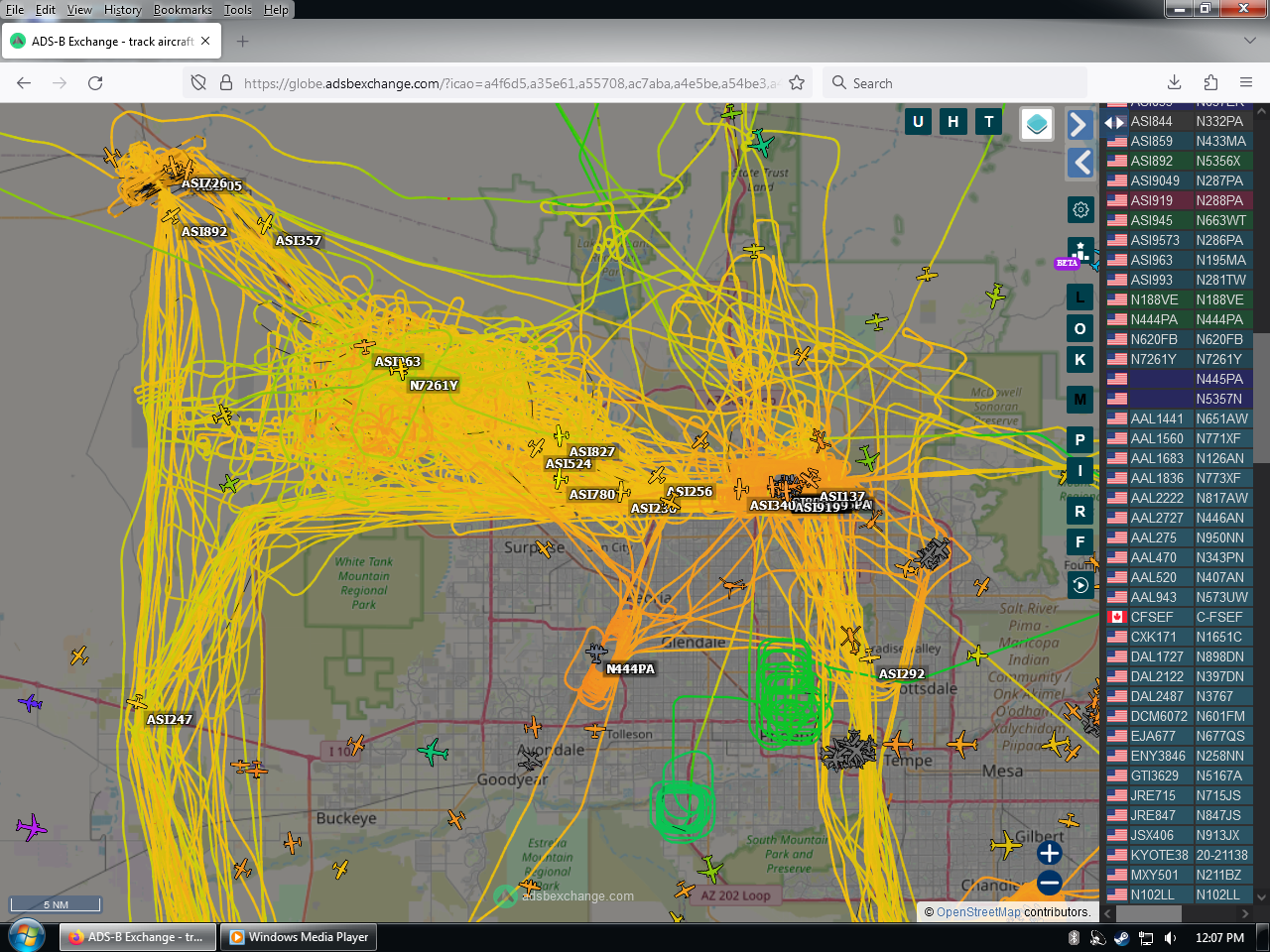Open the Help menu
The width and height of the screenshot is (1270, 952).
point(276,10)
